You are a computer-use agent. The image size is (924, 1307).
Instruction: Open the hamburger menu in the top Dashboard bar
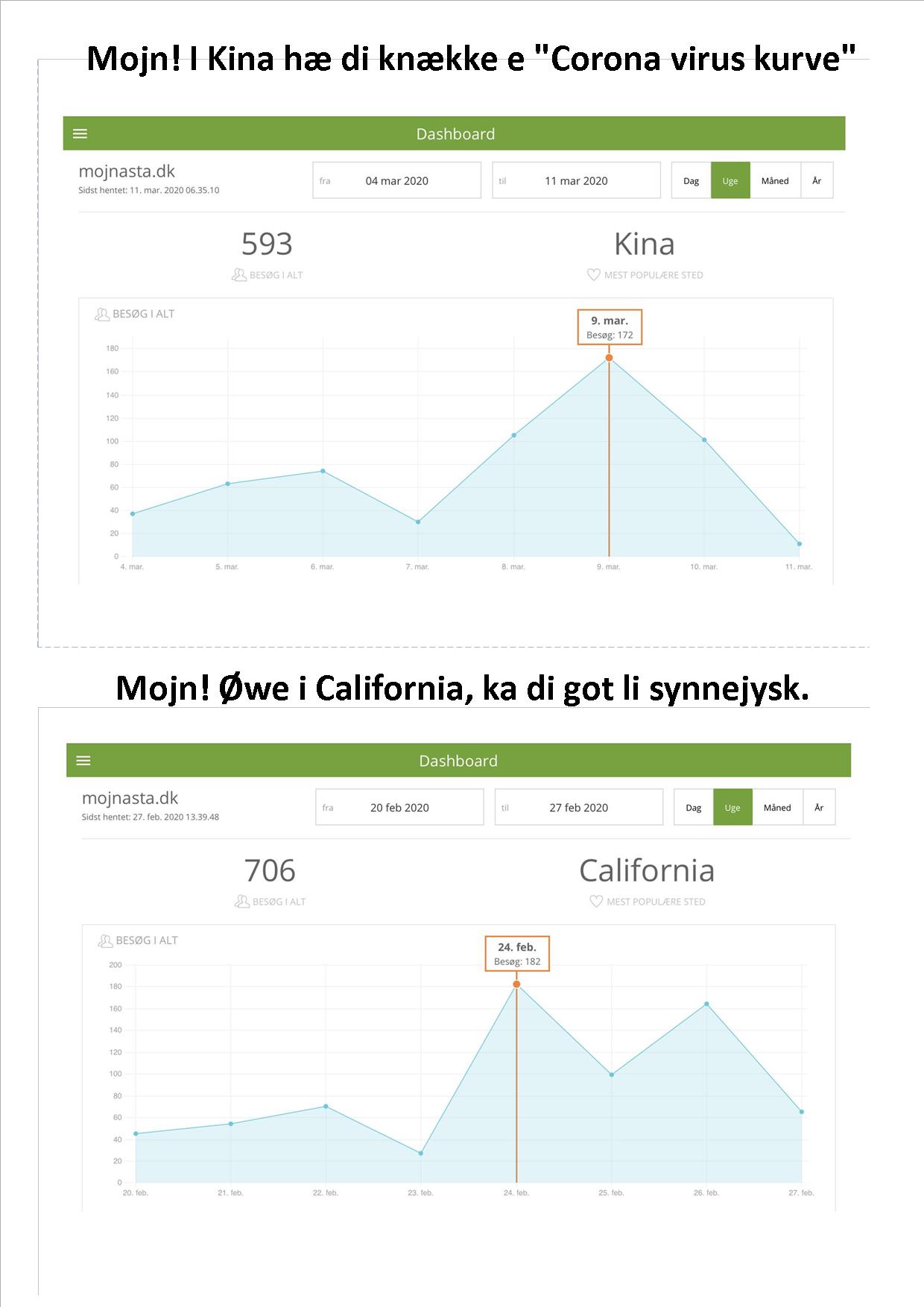click(x=80, y=133)
